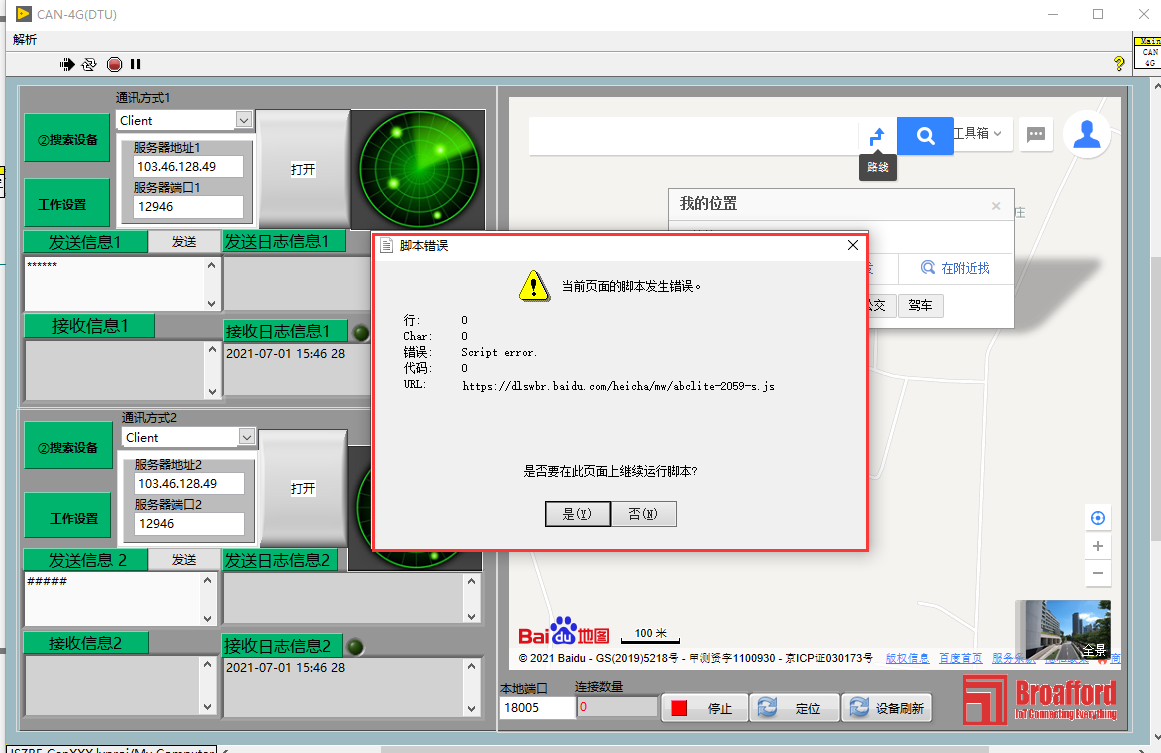Click the blue magnifier search icon

(x=924, y=136)
